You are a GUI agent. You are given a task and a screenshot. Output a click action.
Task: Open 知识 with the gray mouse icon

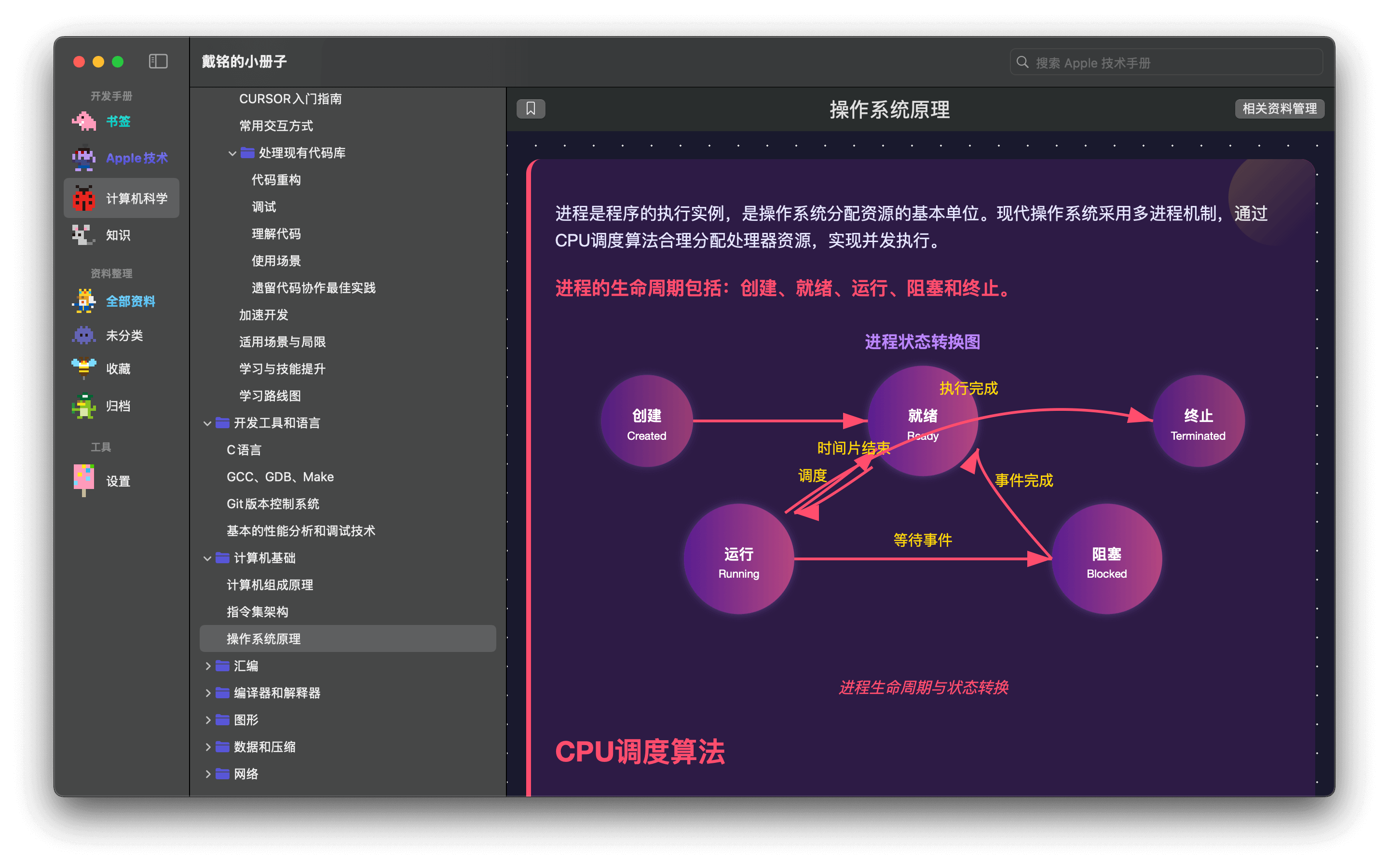click(x=83, y=235)
